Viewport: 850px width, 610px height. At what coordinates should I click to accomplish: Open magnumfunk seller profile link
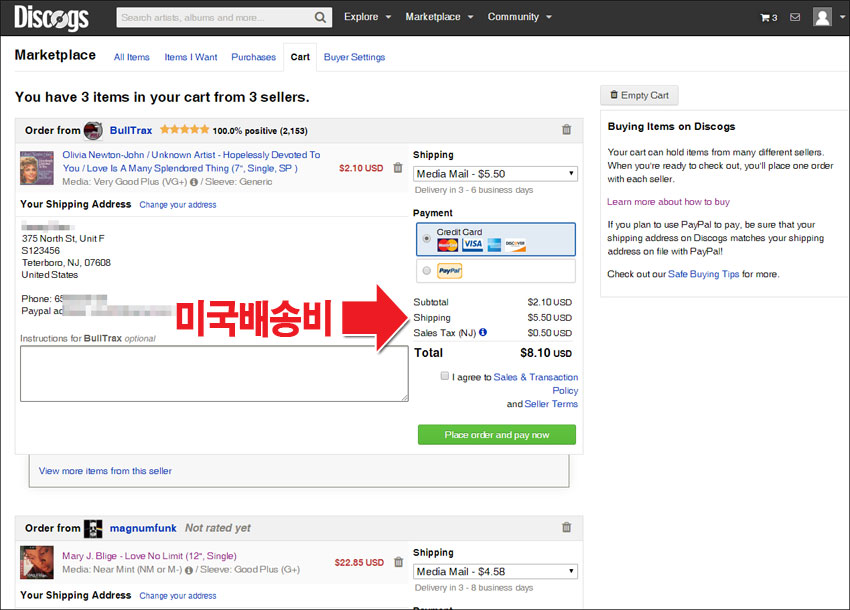point(143,528)
